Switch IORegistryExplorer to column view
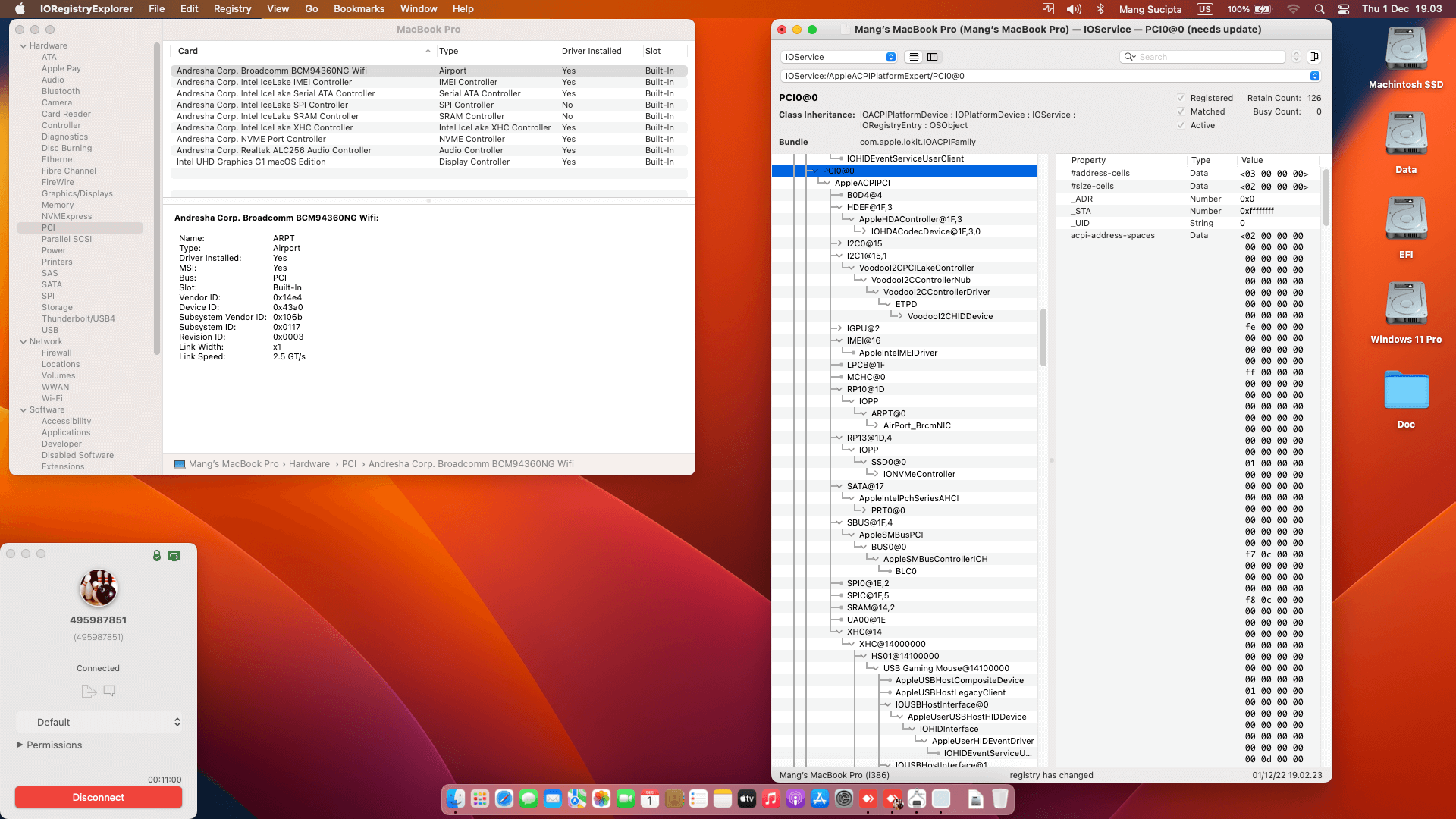The height and width of the screenshot is (819, 1456). point(933,57)
